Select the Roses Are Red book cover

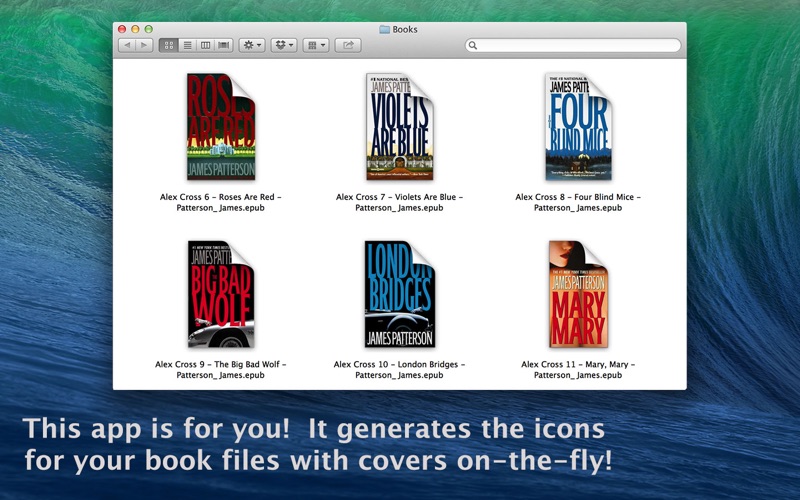point(221,127)
